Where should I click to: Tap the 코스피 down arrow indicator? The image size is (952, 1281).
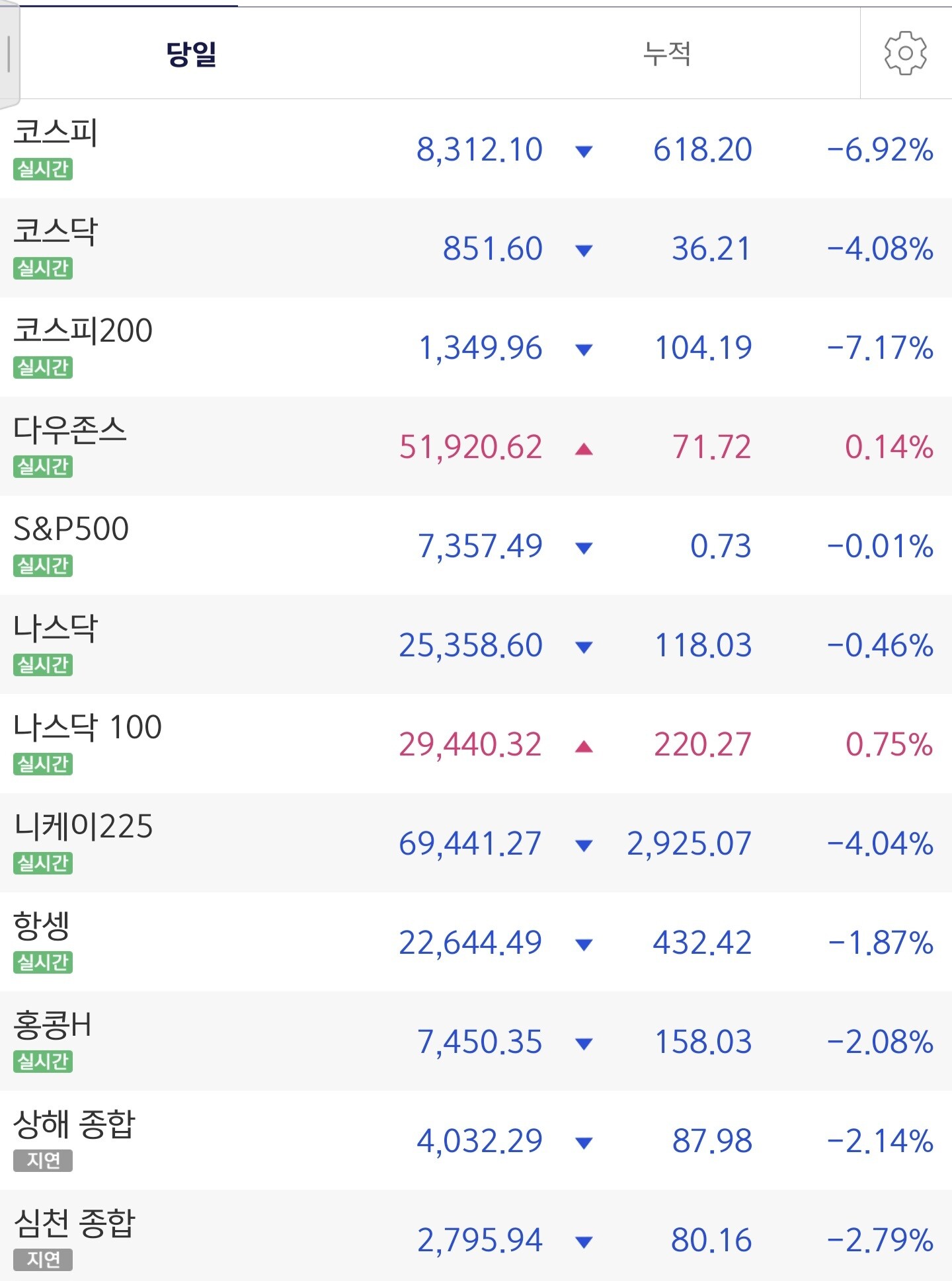[584, 151]
